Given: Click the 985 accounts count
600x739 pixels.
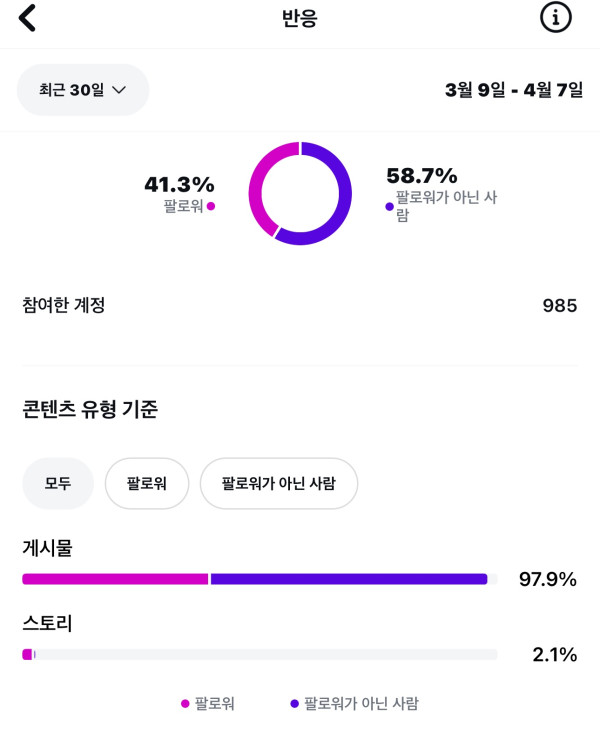Looking at the screenshot, I should coord(559,306).
